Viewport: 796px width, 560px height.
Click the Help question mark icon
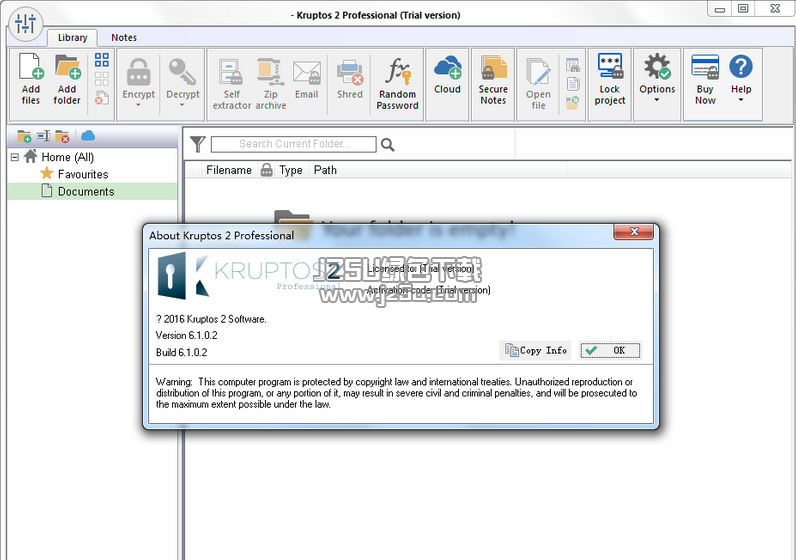pyautogui.click(x=741, y=67)
